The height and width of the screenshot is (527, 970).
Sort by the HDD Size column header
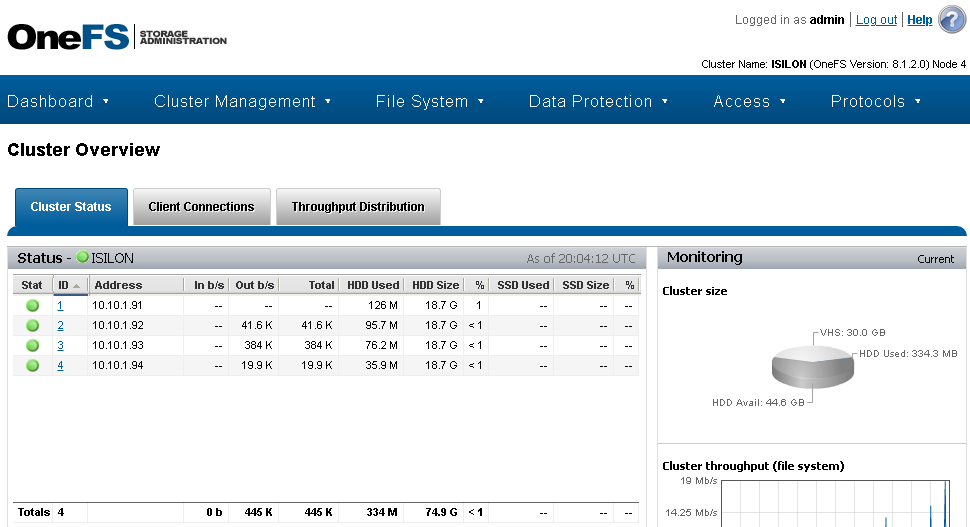click(x=435, y=285)
